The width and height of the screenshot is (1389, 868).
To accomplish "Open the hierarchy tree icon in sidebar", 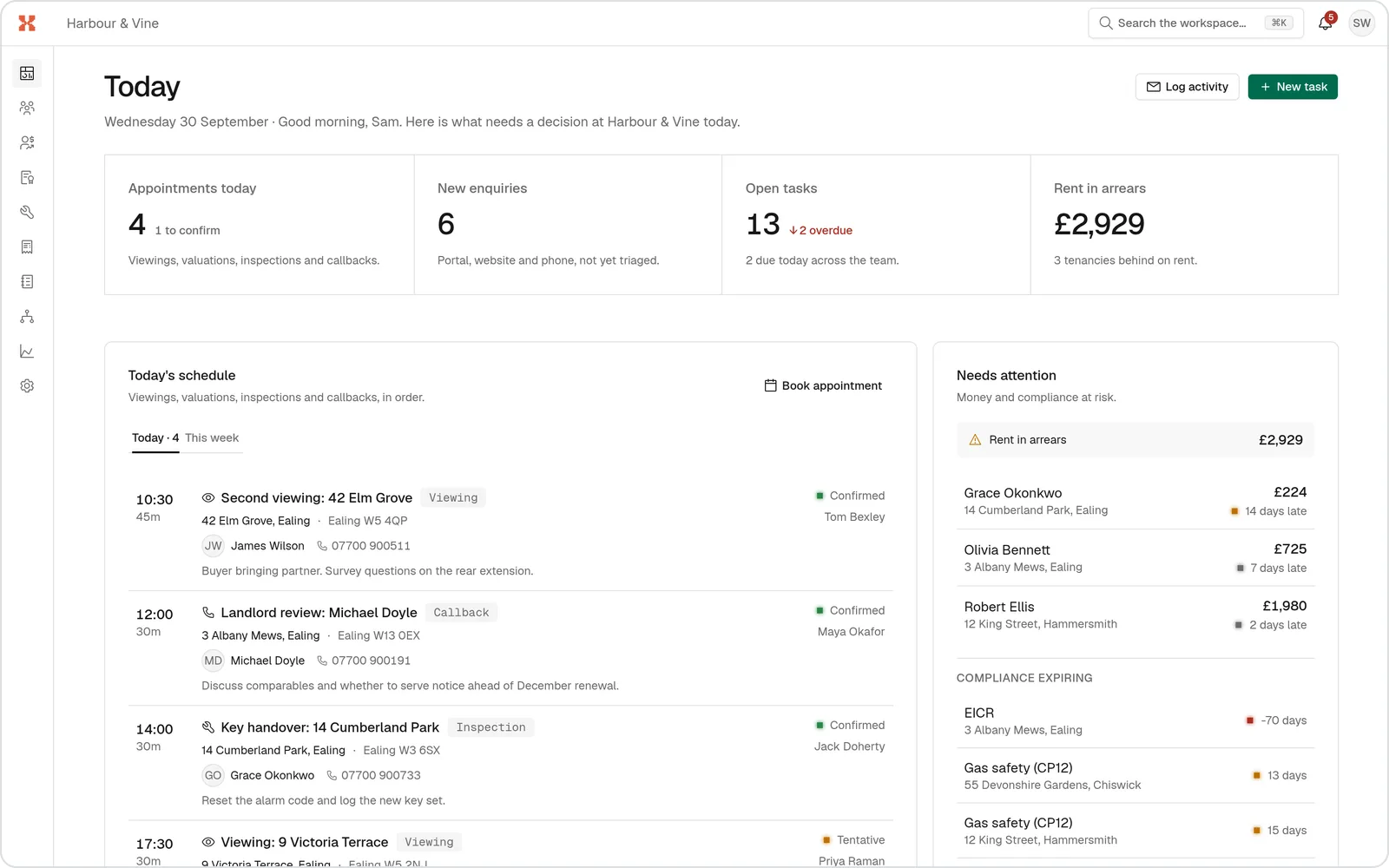I will click(x=27, y=317).
